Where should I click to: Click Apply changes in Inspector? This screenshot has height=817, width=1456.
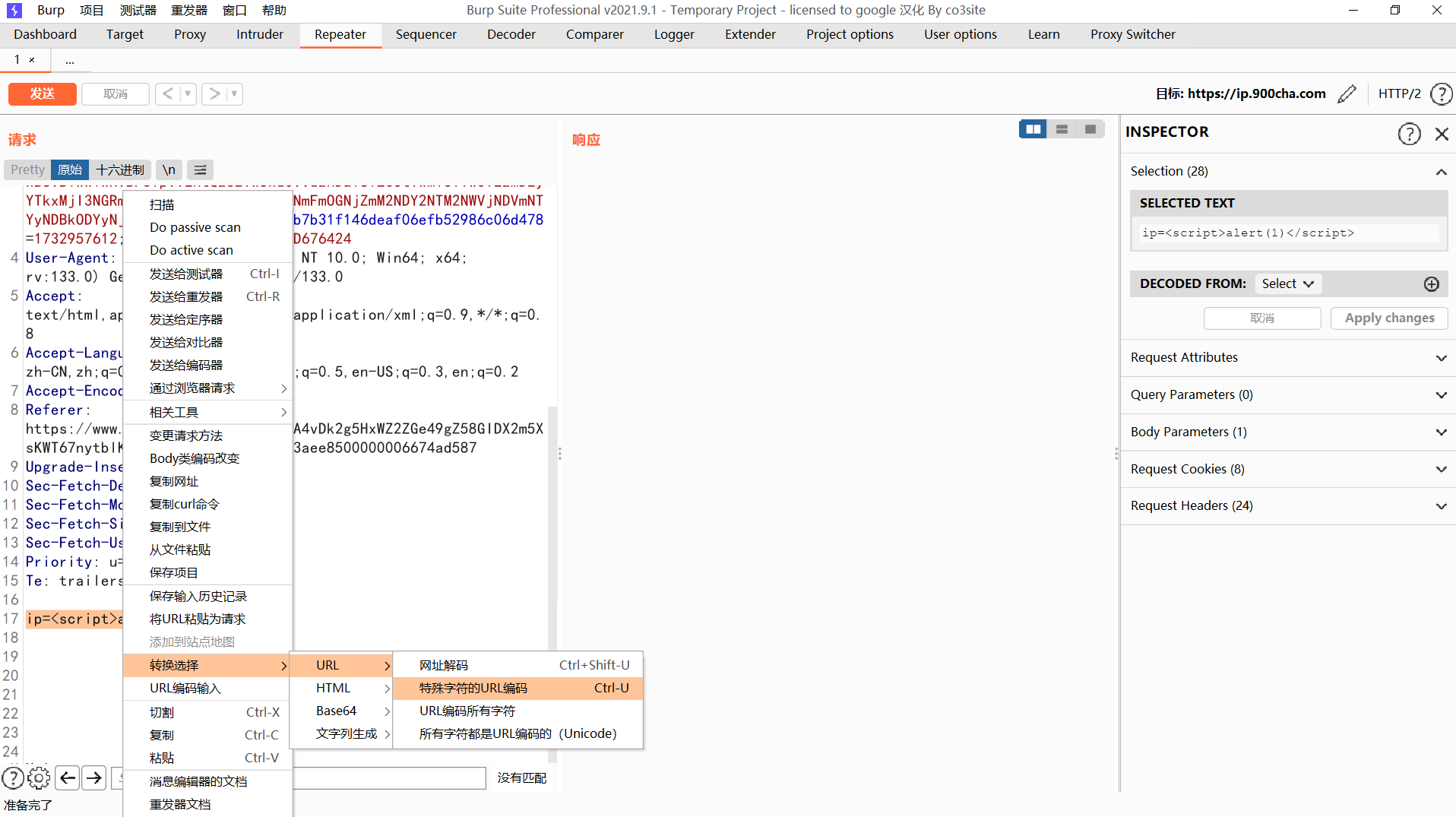[x=1389, y=318]
